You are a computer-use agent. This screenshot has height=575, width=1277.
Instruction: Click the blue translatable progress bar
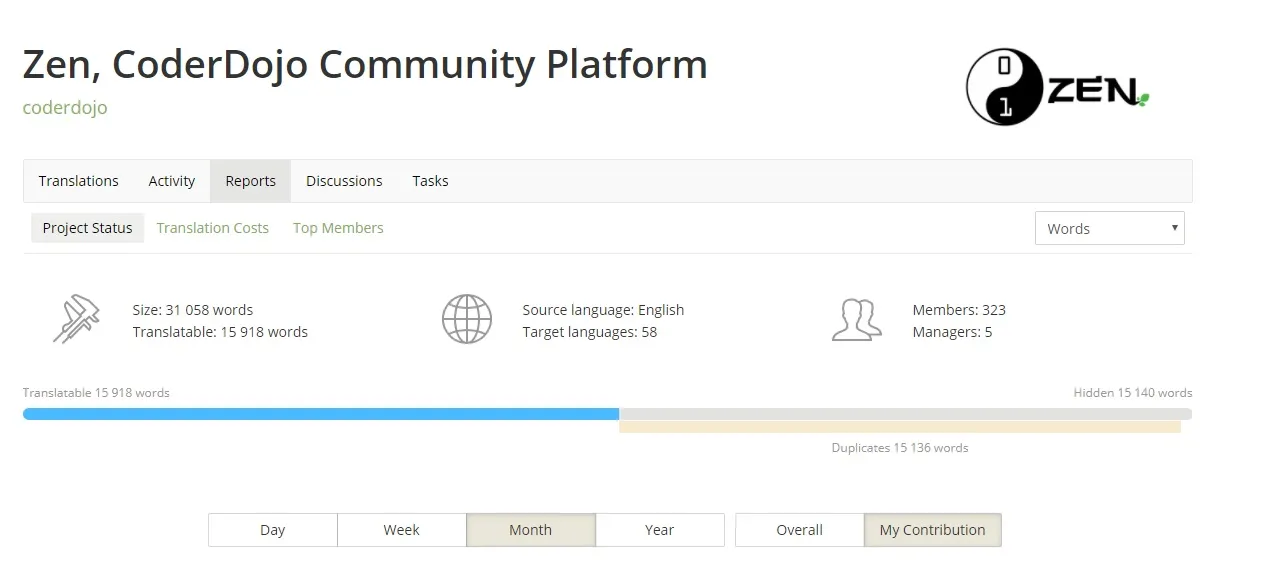321,414
